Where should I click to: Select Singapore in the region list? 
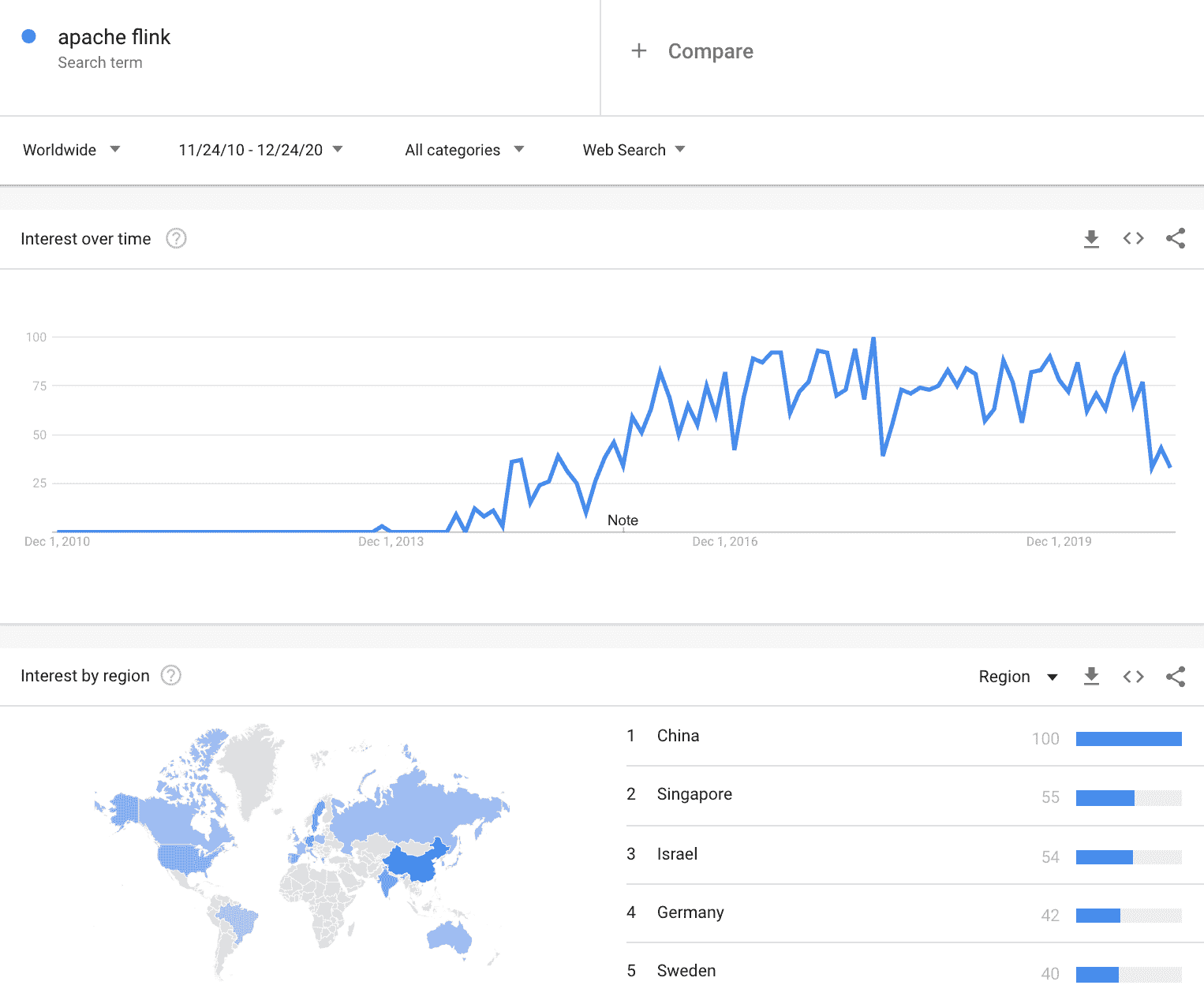694,794
